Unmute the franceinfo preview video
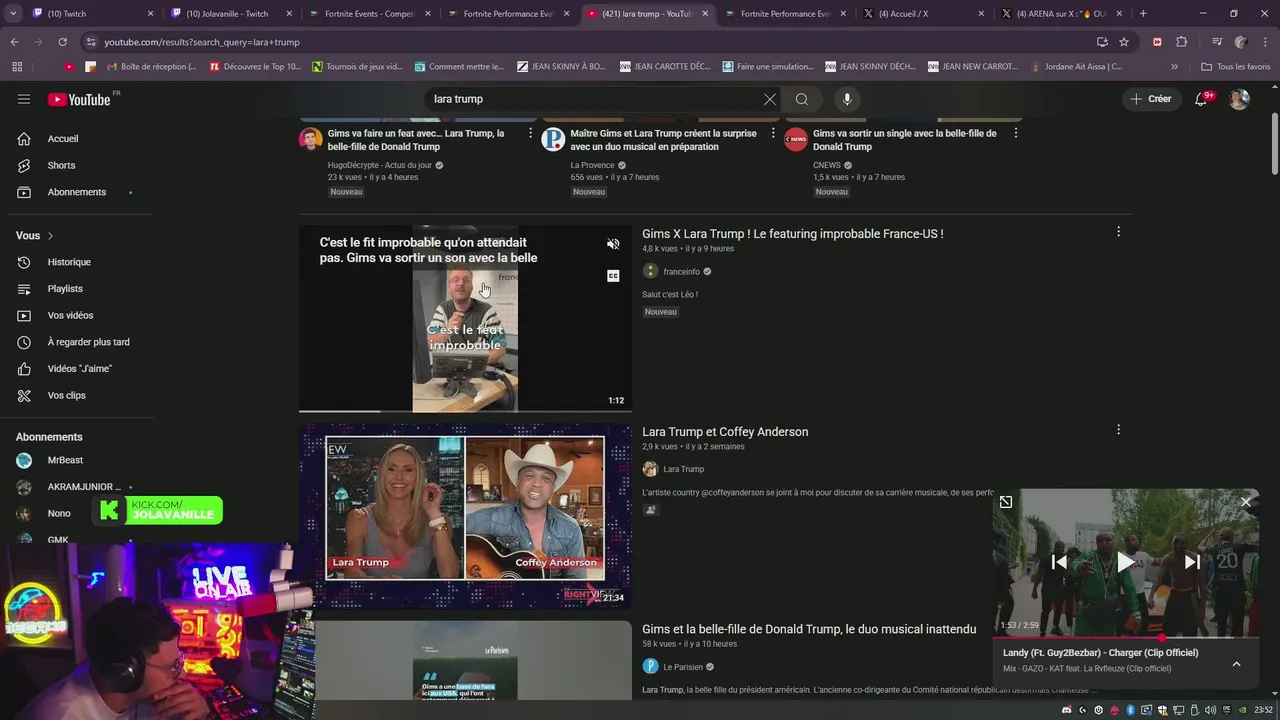 pyautogui.click(x=613, y=244)
